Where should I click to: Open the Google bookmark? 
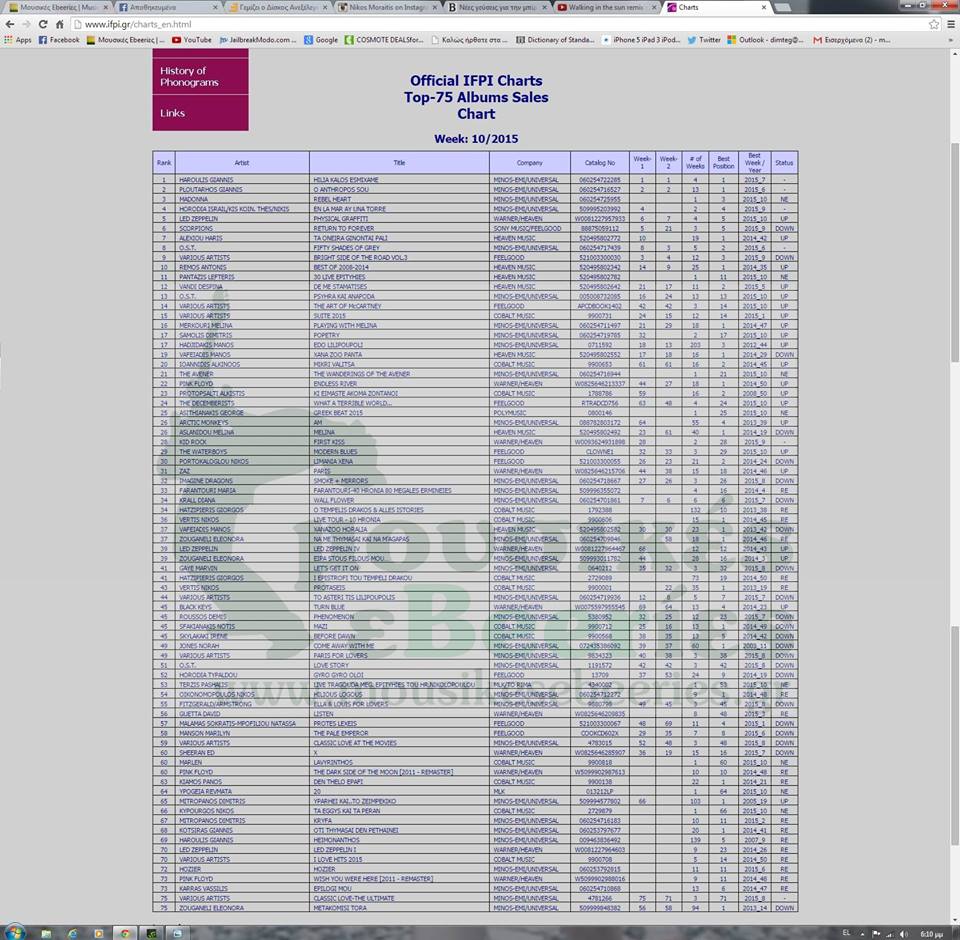[x=321, y=40]
